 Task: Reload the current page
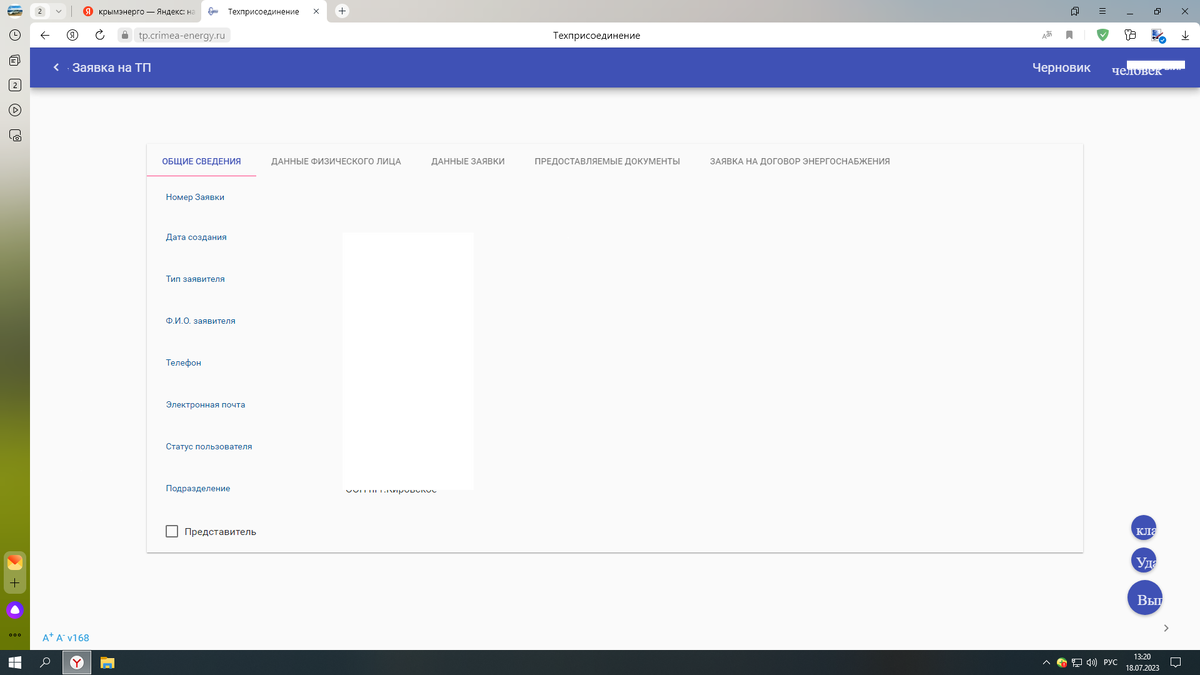tap(100, 35)
